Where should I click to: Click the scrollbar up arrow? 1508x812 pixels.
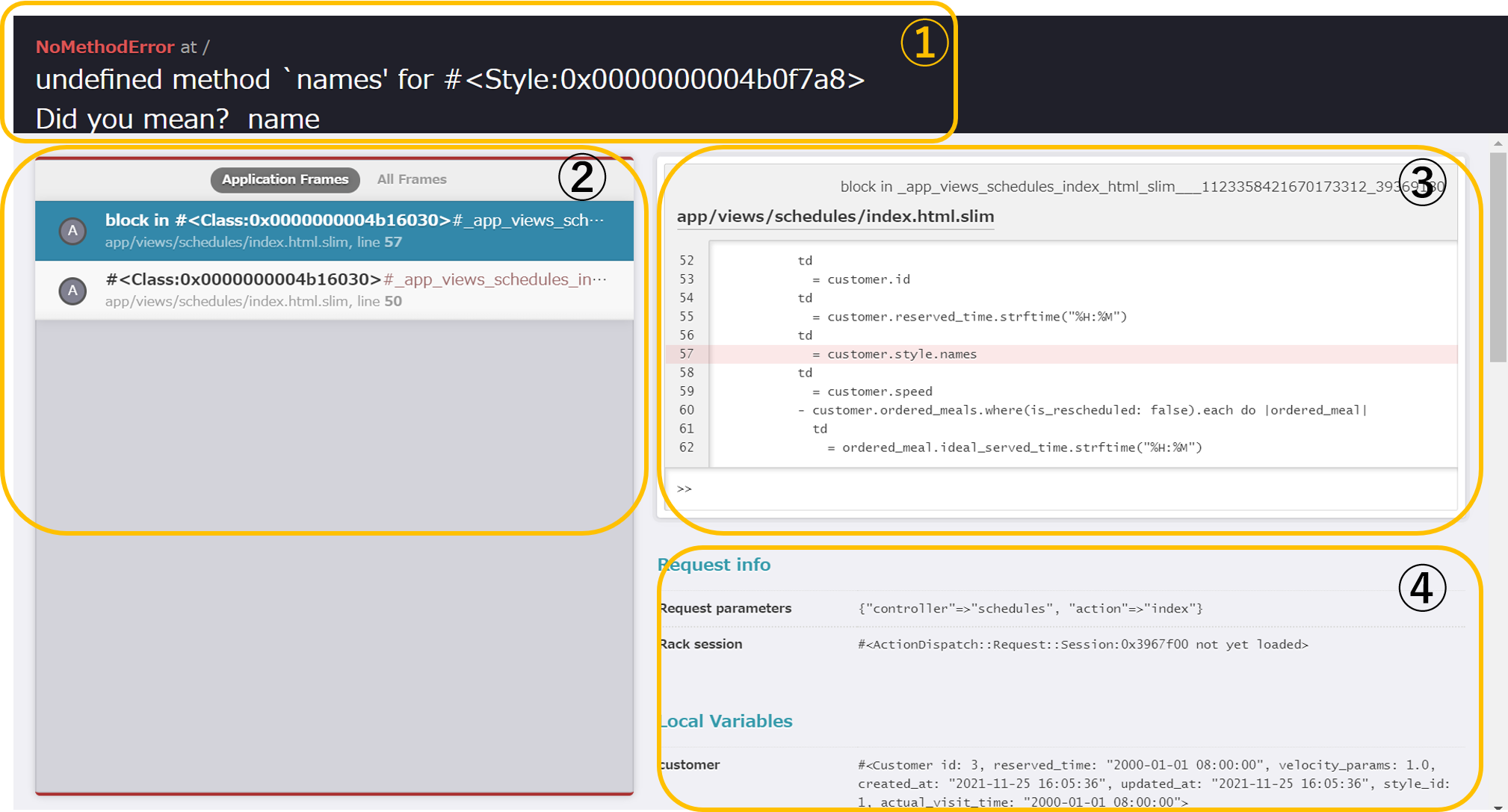[x=1498, y=143]
